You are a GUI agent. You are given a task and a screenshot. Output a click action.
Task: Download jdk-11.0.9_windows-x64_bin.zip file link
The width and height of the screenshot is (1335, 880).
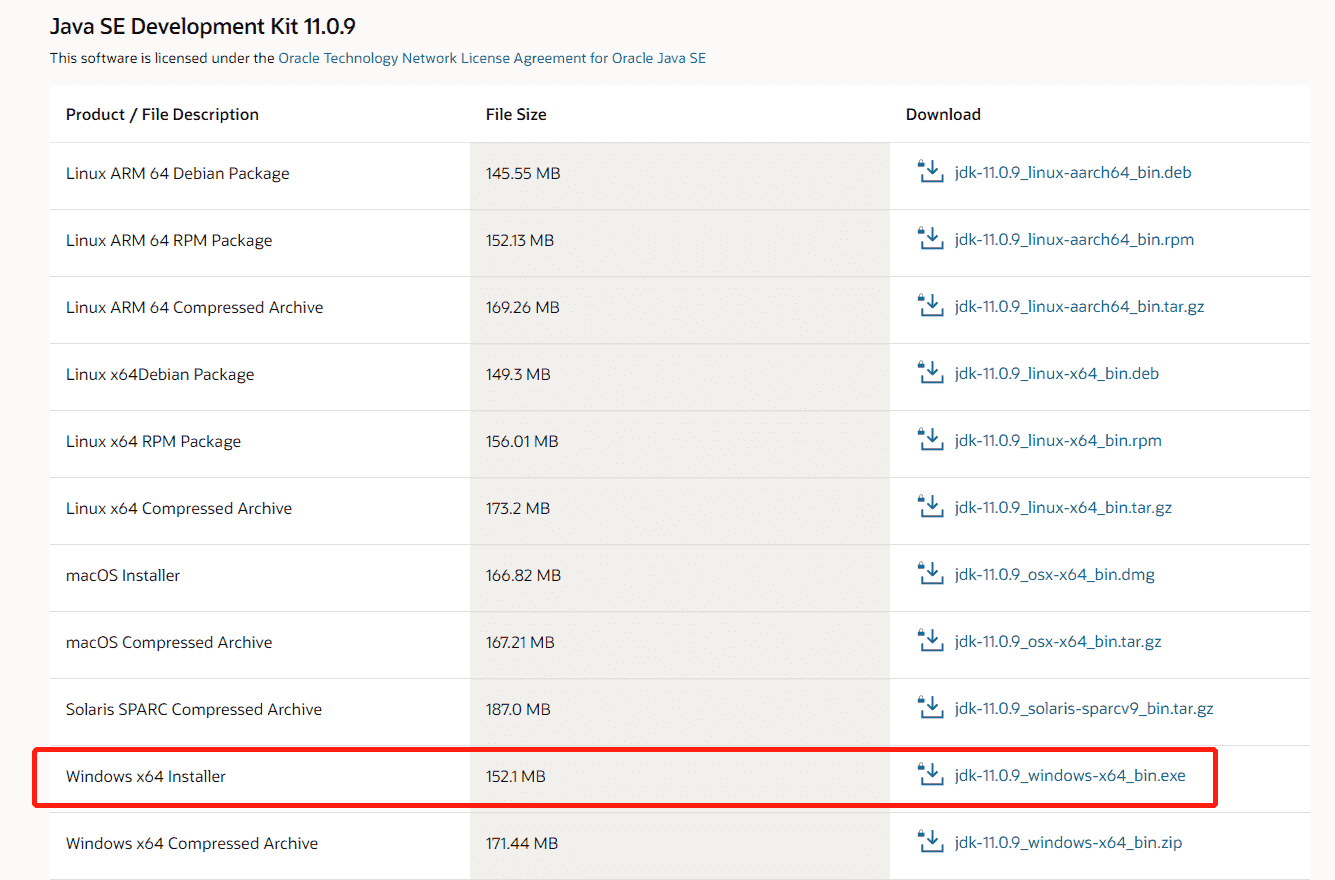(1067, 843)
